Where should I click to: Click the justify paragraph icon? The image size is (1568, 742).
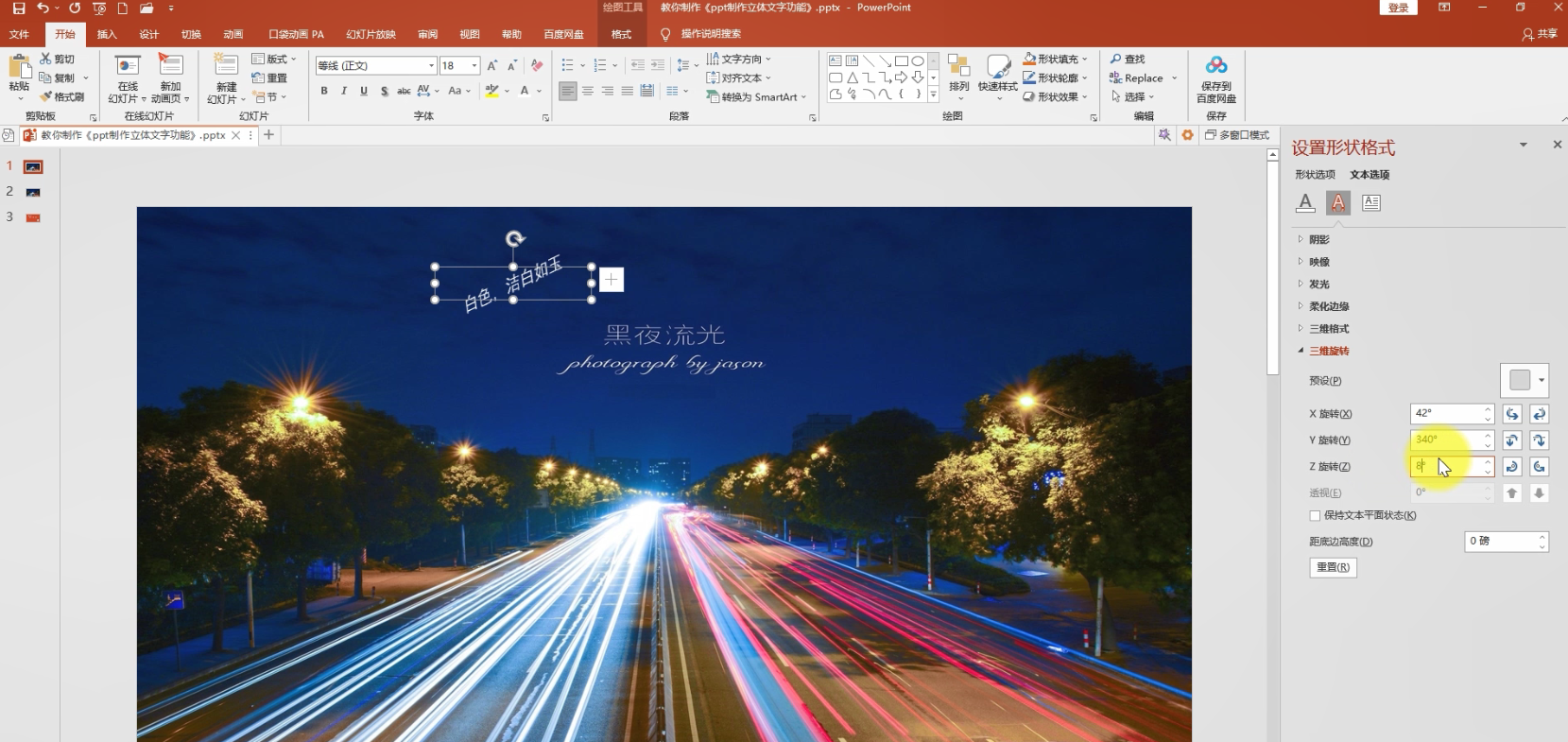click(627, 91)
